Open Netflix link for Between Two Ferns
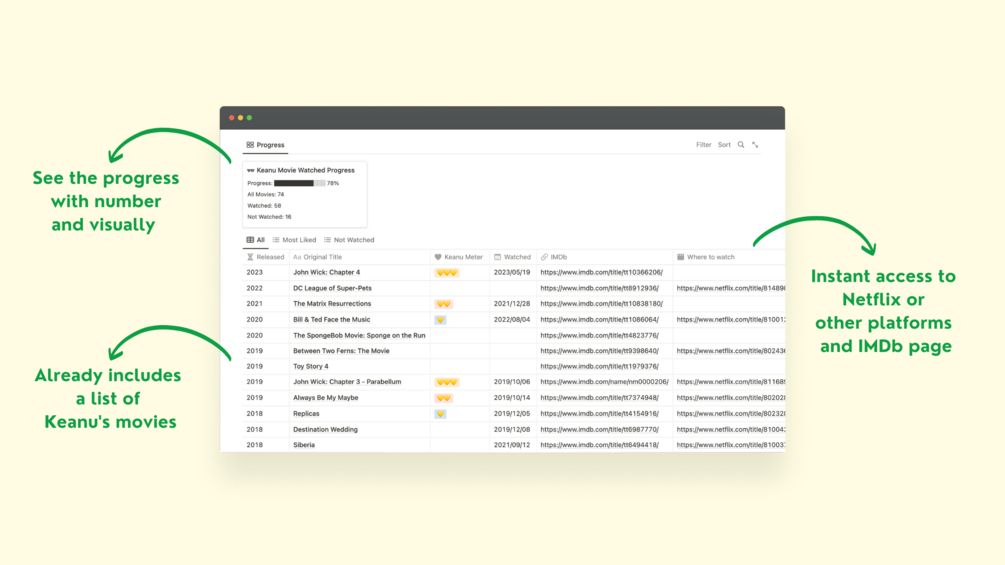Viewport: 1005px width, 565px height. [x=731, y=351]
